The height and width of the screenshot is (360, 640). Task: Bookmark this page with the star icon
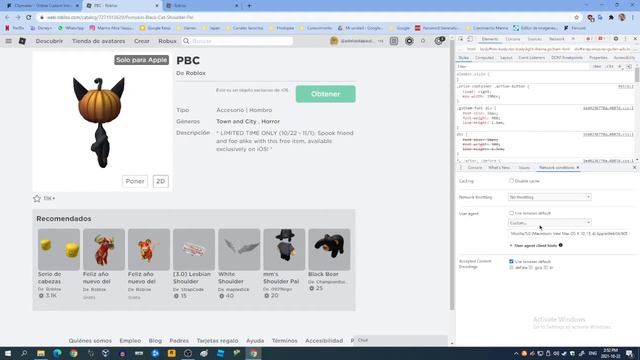(x=576, y=18)
